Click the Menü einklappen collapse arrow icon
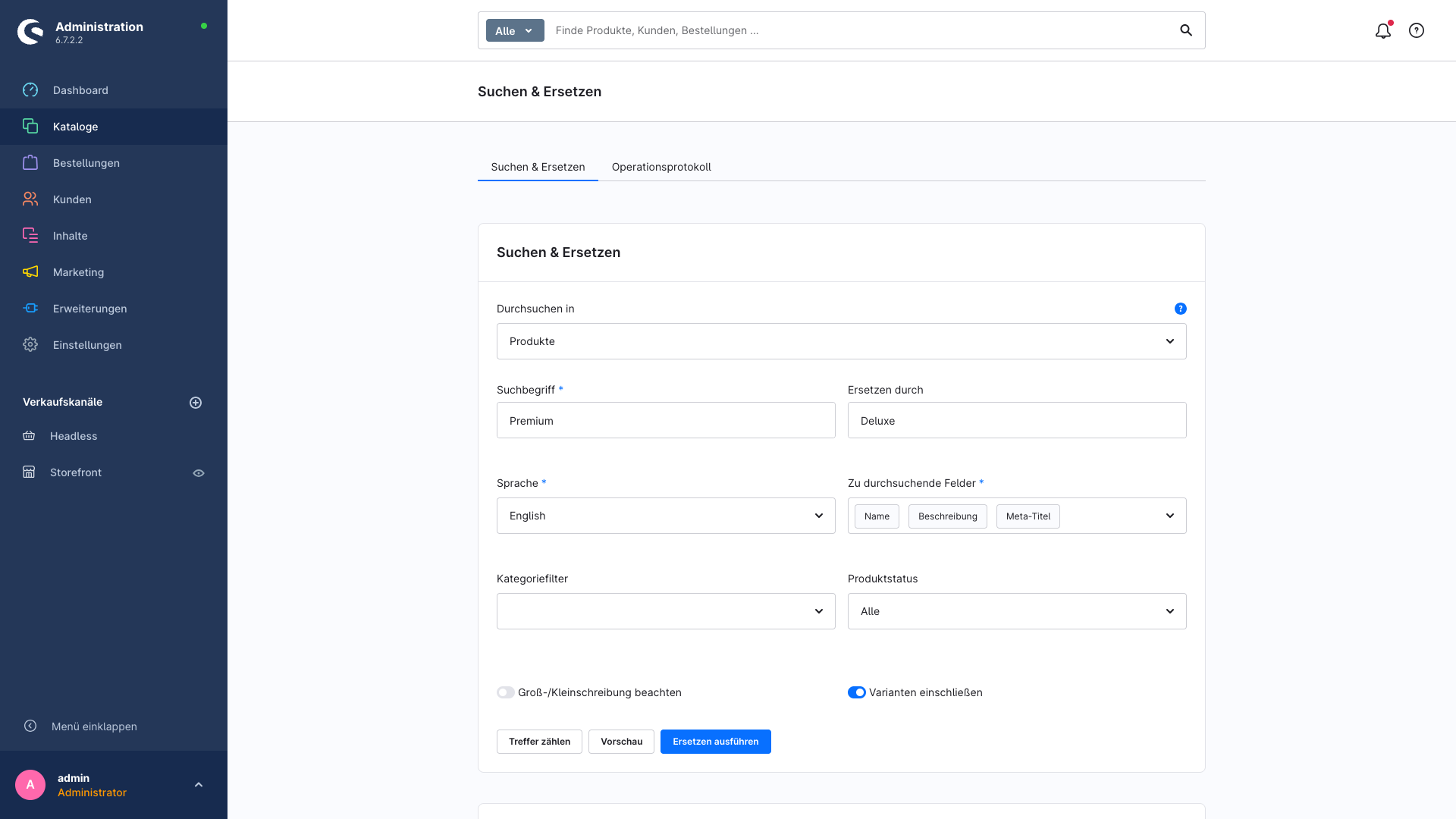Image resolution: width=1456 pixels, height=819 pixels. pos(30,726)
